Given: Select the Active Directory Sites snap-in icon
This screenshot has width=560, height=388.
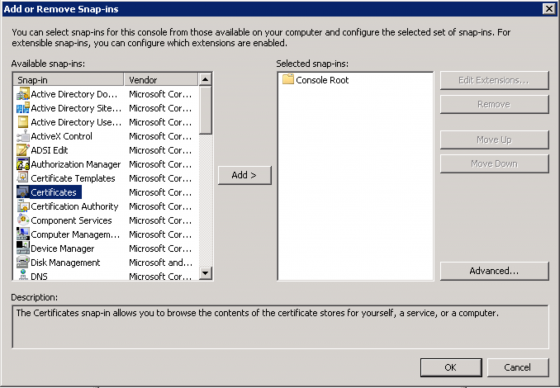Looking at the screenshot, I should (23, 108).
